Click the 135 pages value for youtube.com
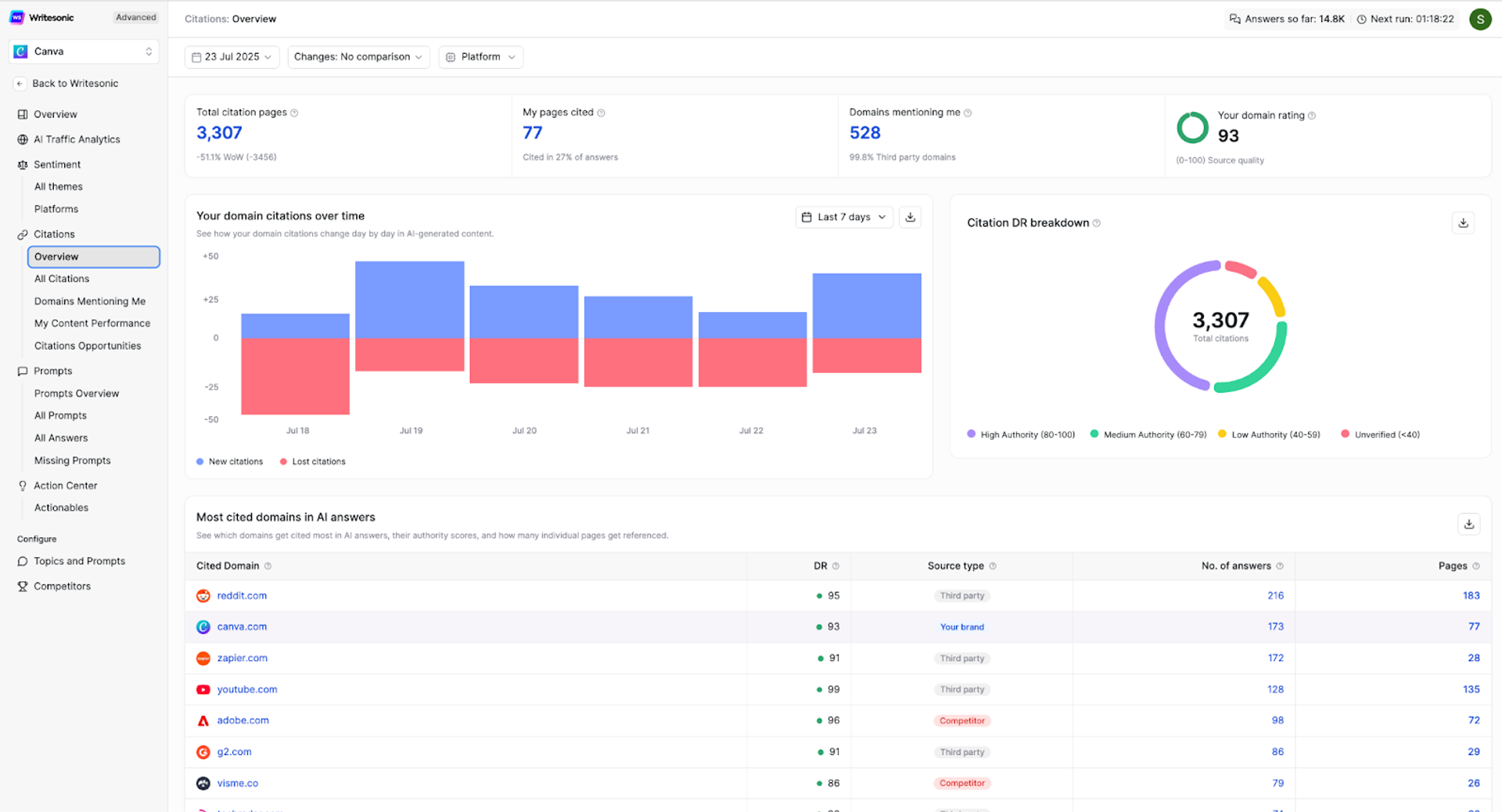The image size is (1502, 812). click(1471, 690)
